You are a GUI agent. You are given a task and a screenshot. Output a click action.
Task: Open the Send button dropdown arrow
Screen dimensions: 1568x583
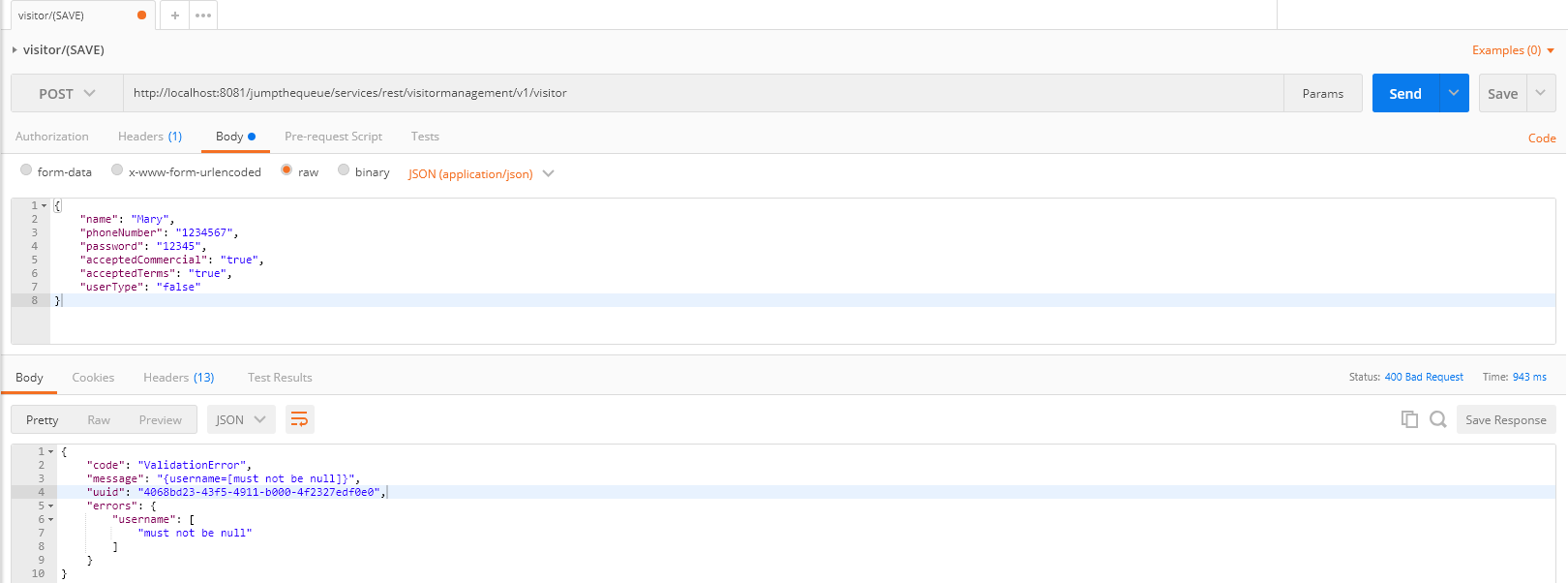pos(1454,93)
